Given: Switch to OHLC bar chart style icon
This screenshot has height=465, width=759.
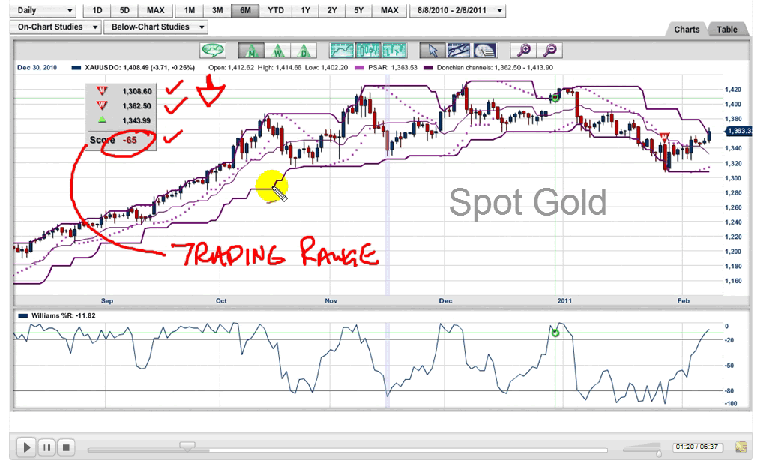Looking at the screenshot, I should 394,50.
